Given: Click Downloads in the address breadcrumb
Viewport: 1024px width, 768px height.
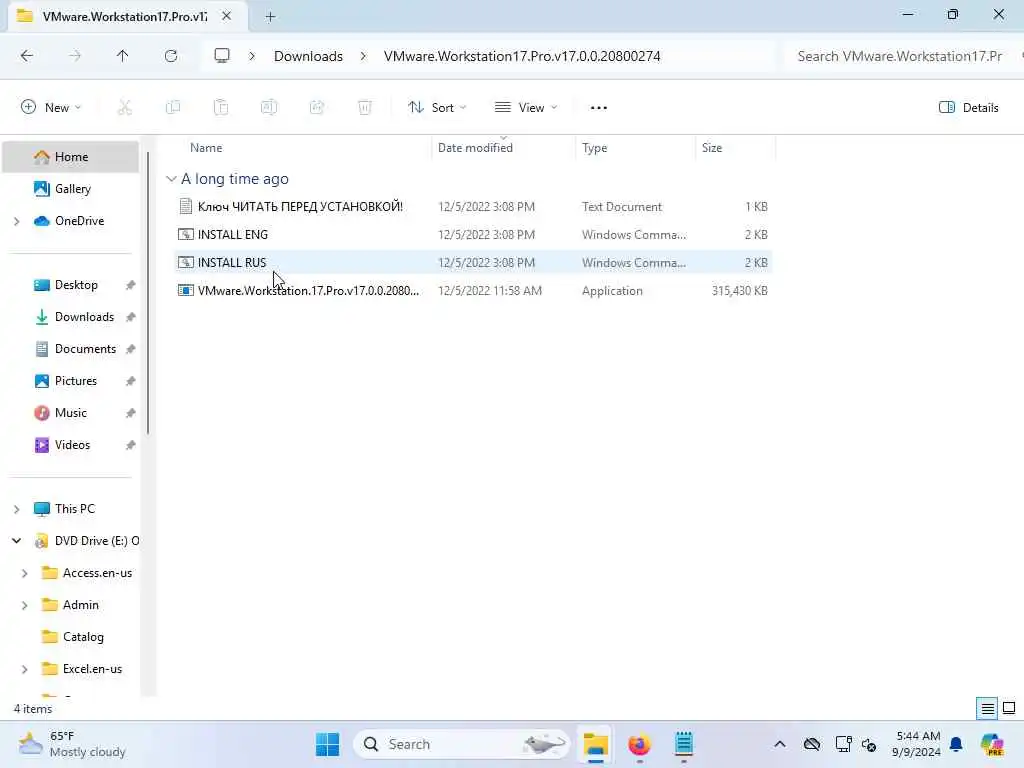Looking at the screenshot, I should (308, 56).
